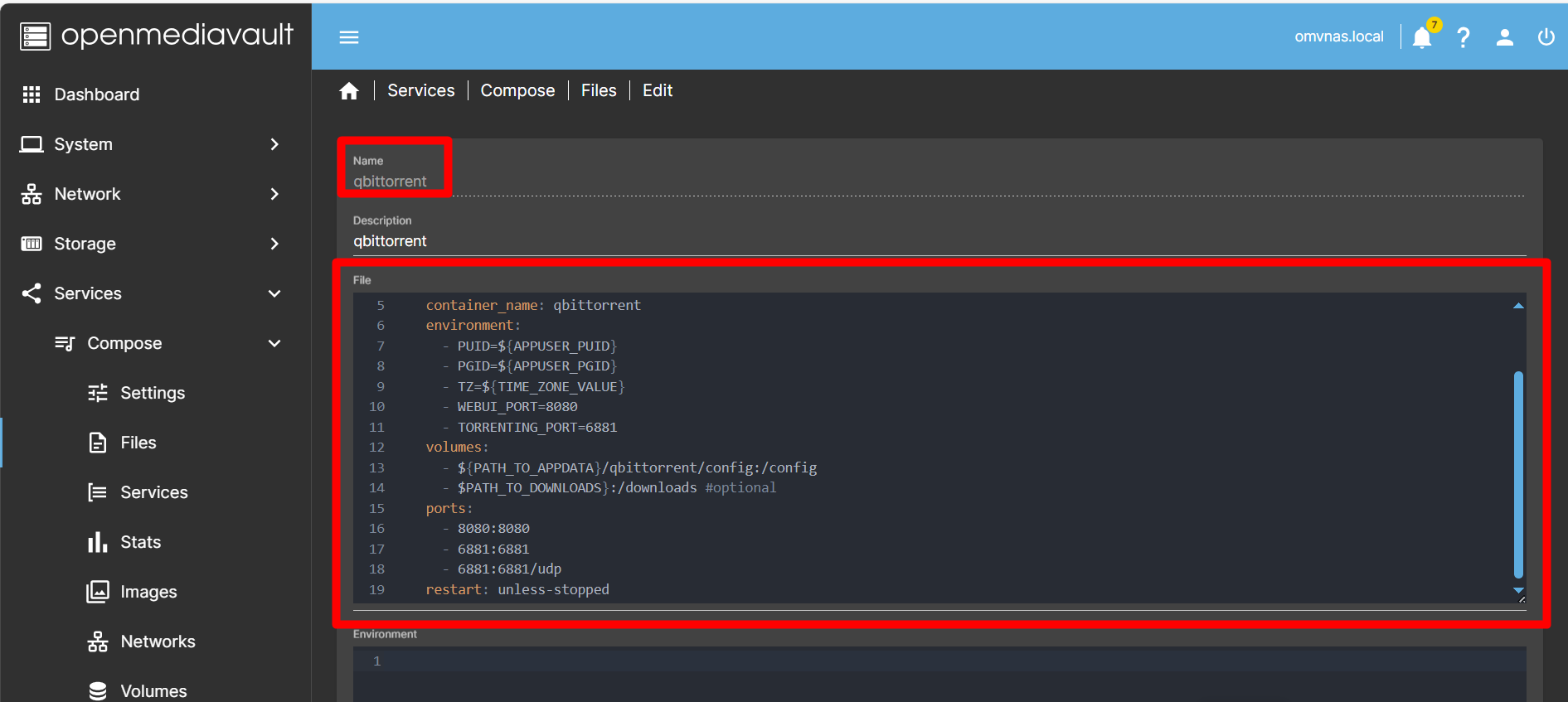1568x702 pixels.
Task: Click the omvnas.local hostname text
Action: click(1339, 36)
